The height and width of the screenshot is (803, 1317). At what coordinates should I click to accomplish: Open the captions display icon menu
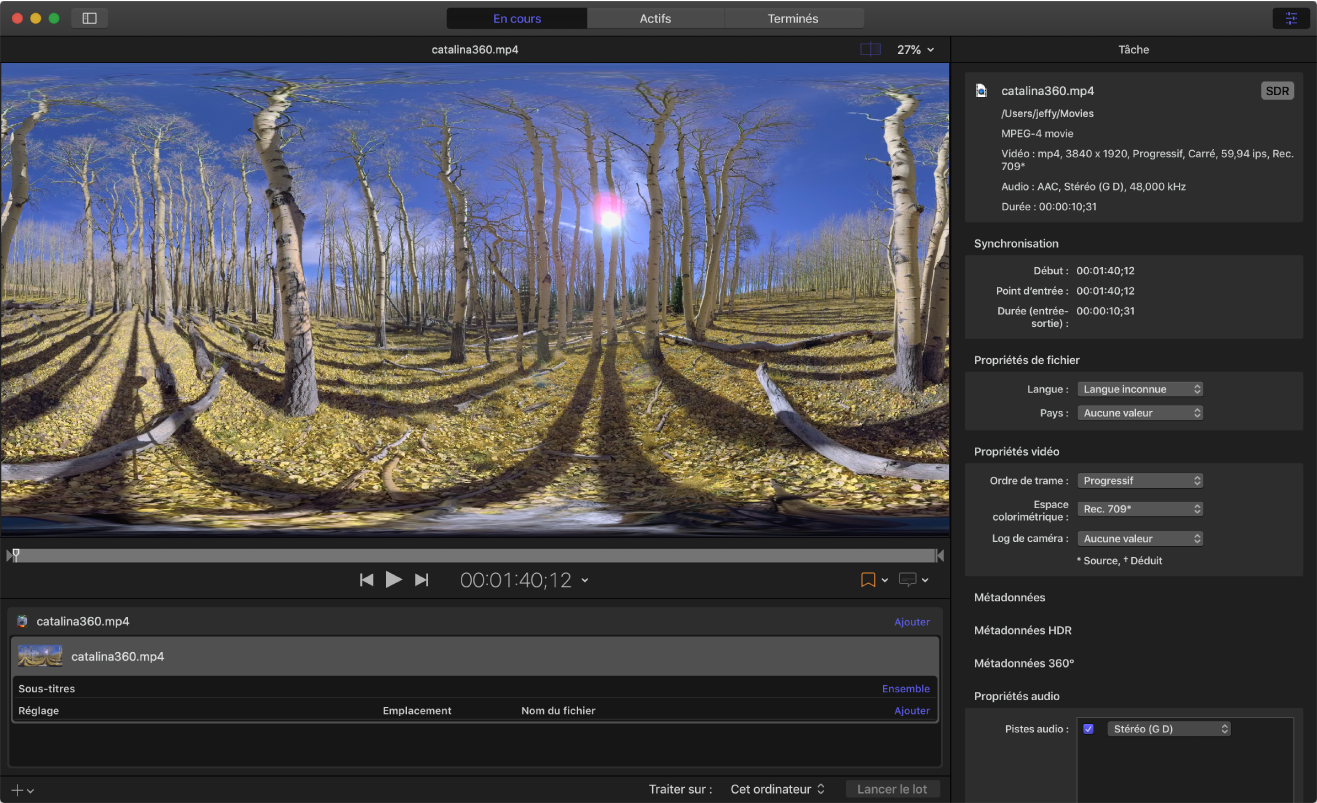pos(913,580)
